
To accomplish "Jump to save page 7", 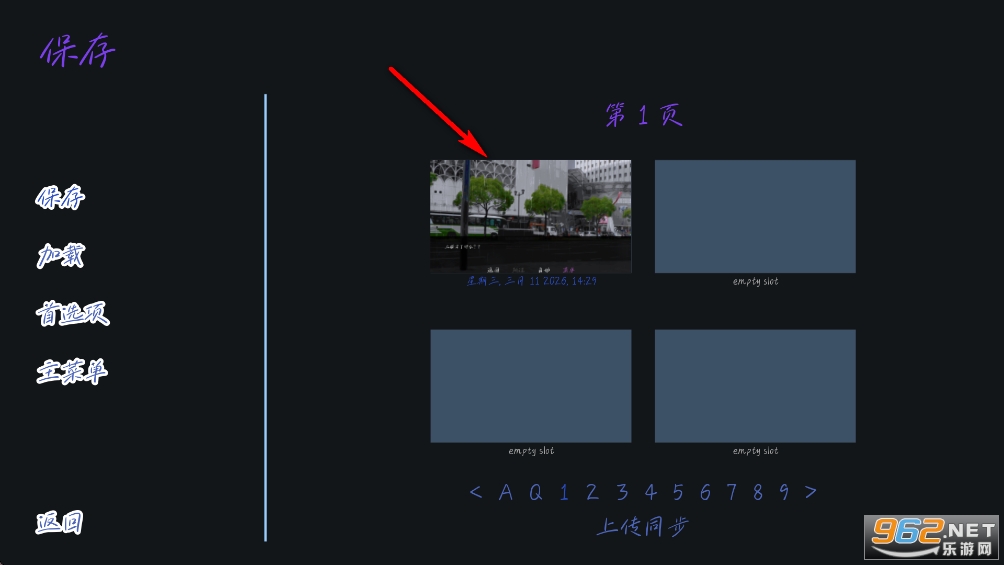I will [x=732, y=492].
